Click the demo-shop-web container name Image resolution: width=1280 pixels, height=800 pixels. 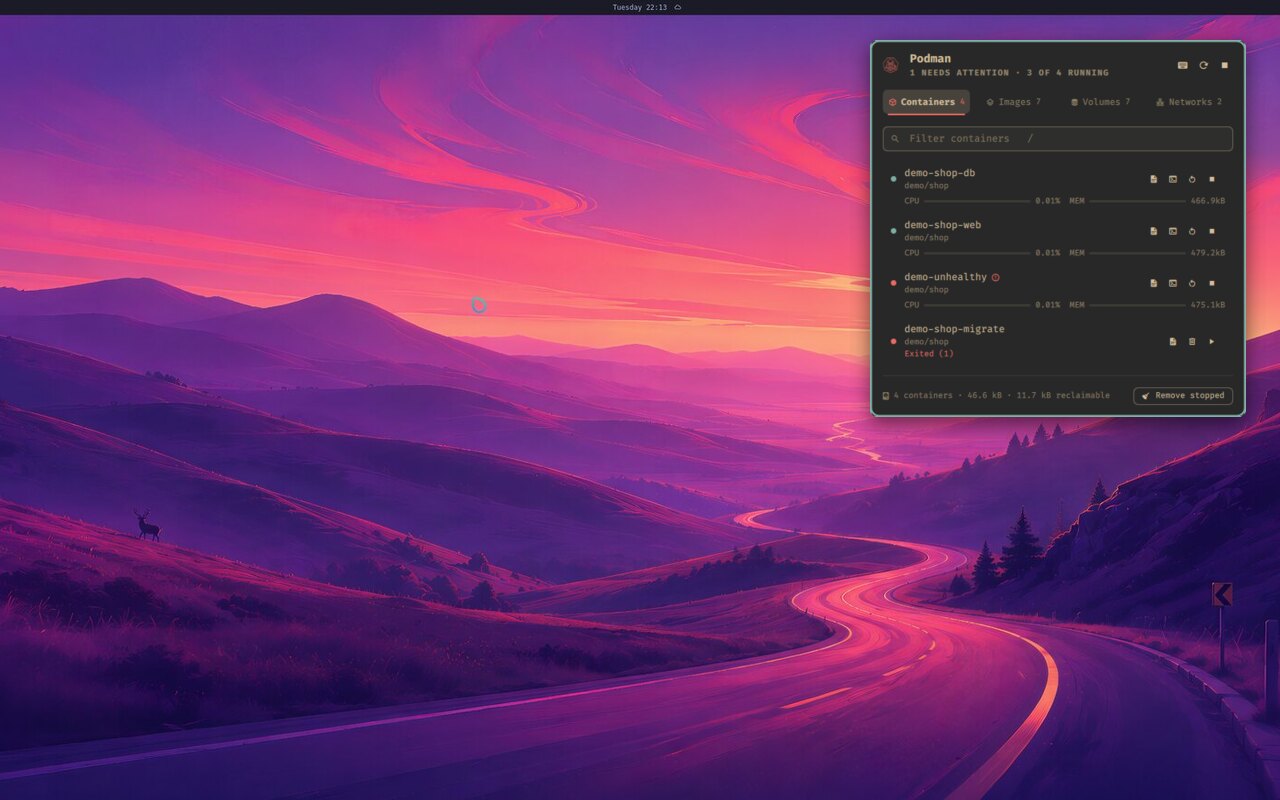click(x=943, y=225)
